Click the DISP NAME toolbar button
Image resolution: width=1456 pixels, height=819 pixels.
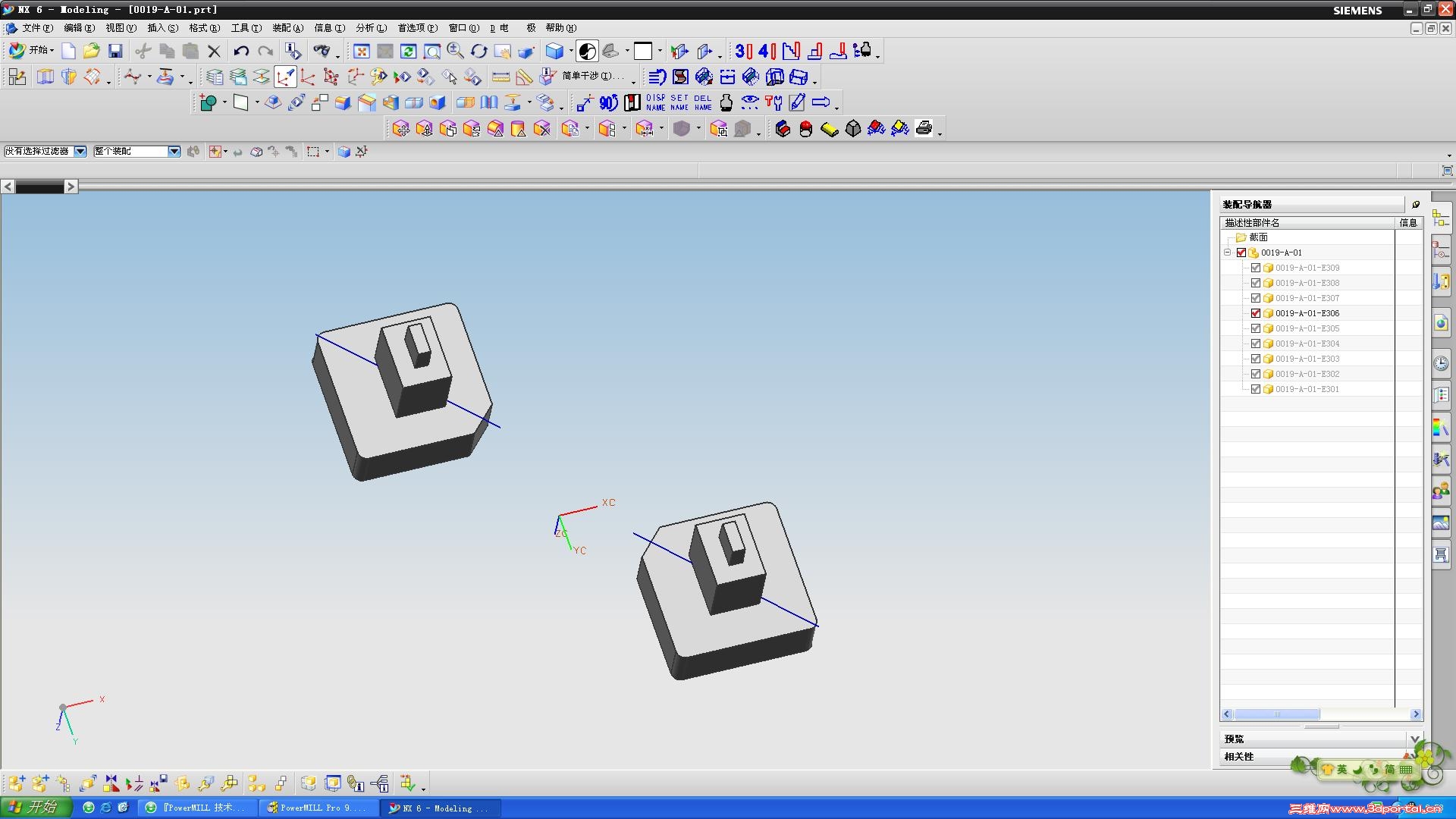[x=656, y=102]
